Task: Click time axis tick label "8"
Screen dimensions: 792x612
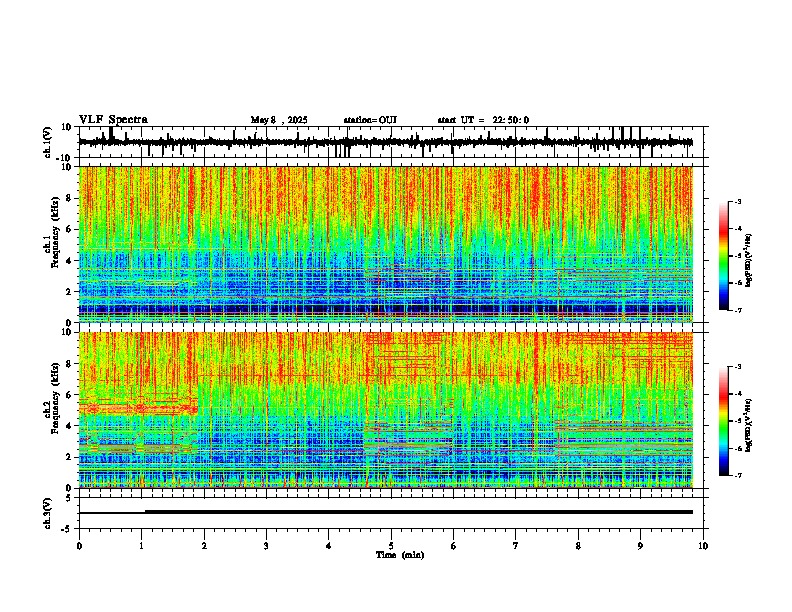Action: [578, 546]
